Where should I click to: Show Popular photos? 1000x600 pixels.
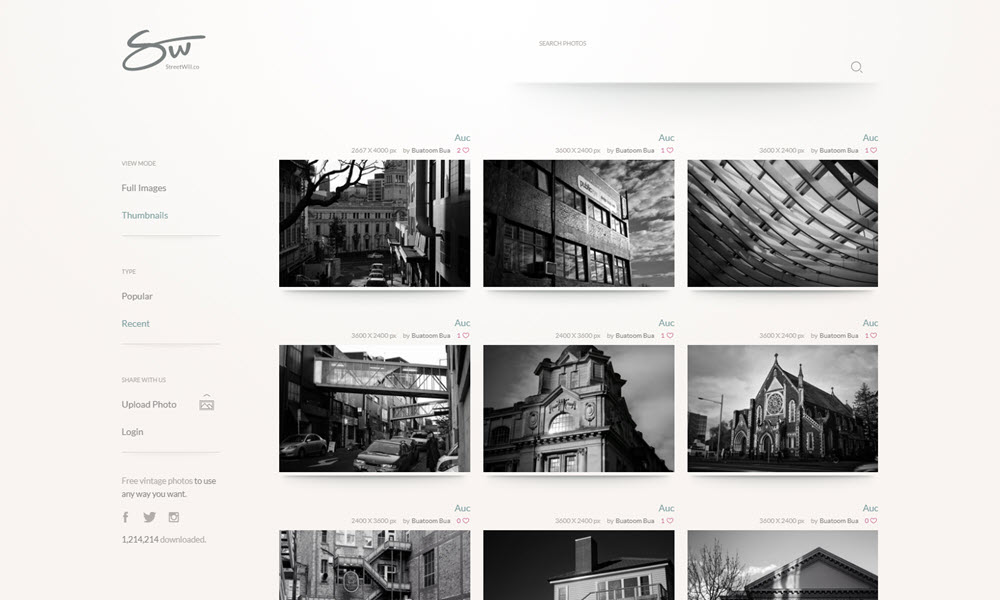click(x=137, y=296)
